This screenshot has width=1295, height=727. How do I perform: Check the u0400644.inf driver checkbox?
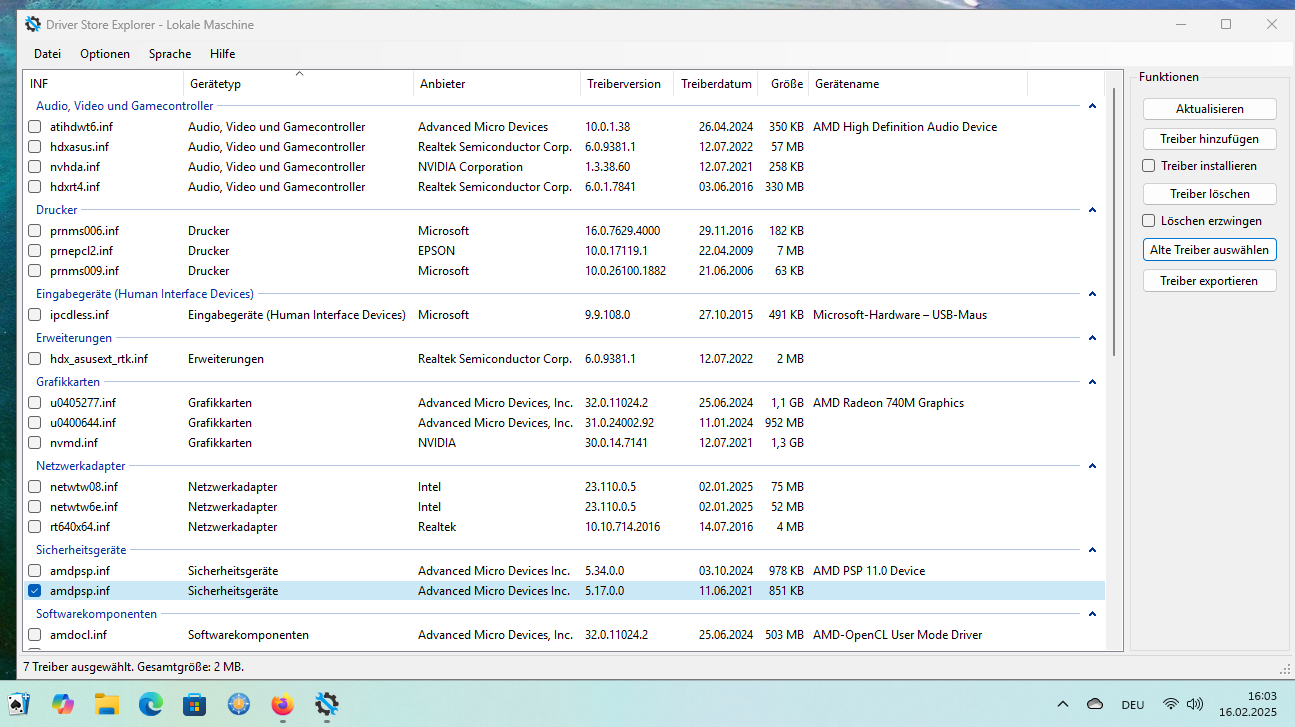[x=35, y=423]
